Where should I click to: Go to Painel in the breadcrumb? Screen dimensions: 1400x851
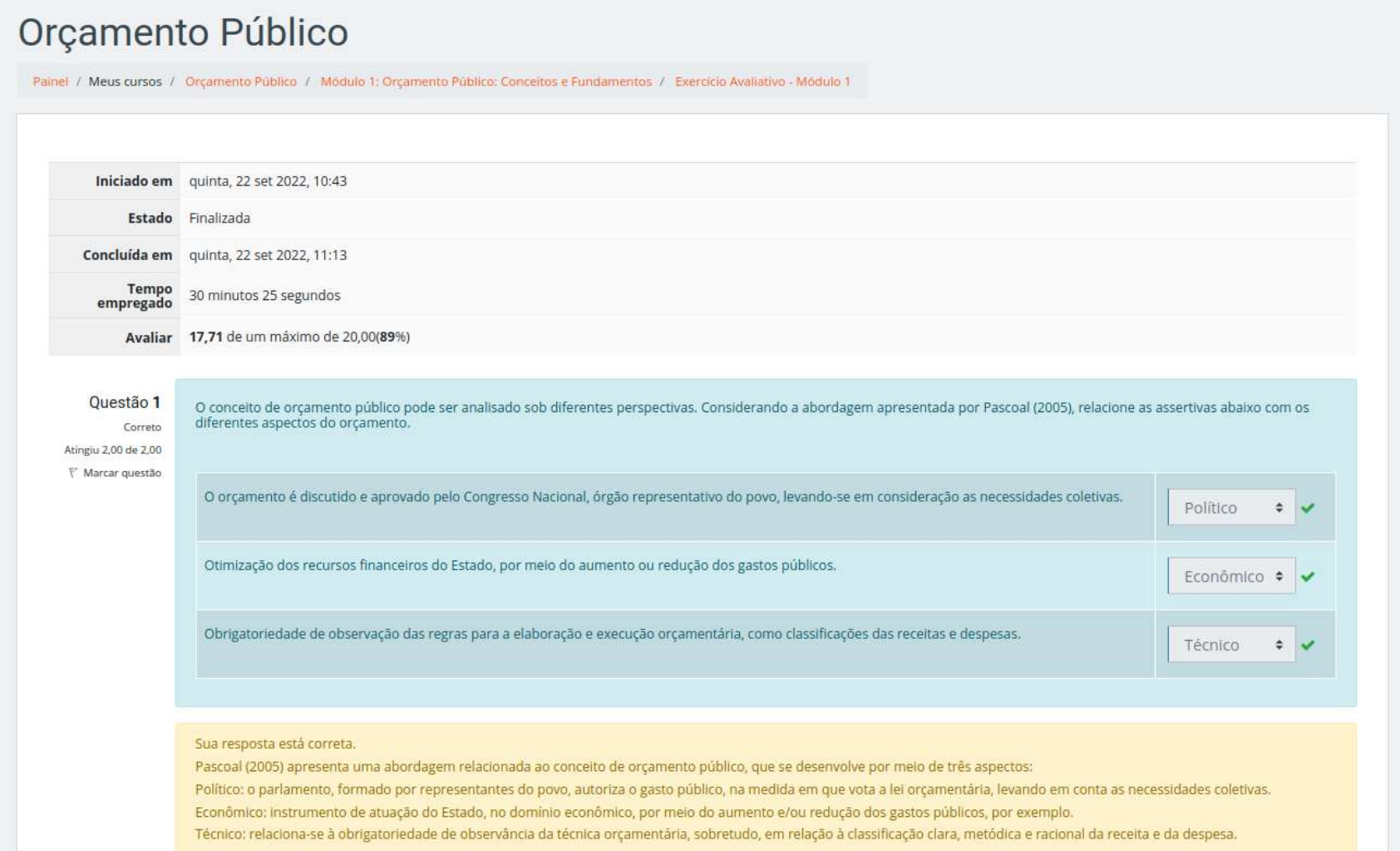pos(50,81)
